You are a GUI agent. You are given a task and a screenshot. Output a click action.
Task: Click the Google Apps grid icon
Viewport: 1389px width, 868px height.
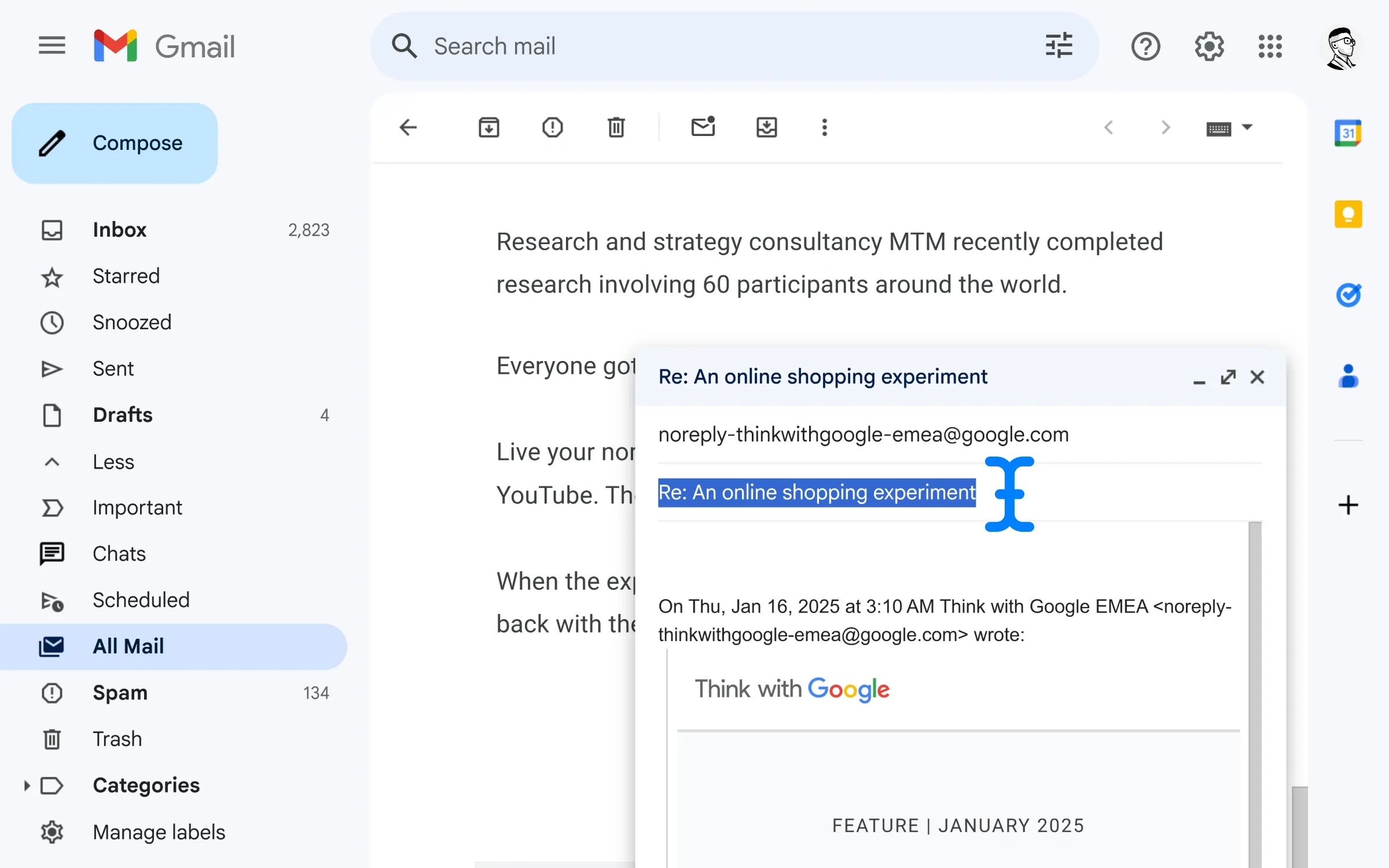tap(1270, 46)
